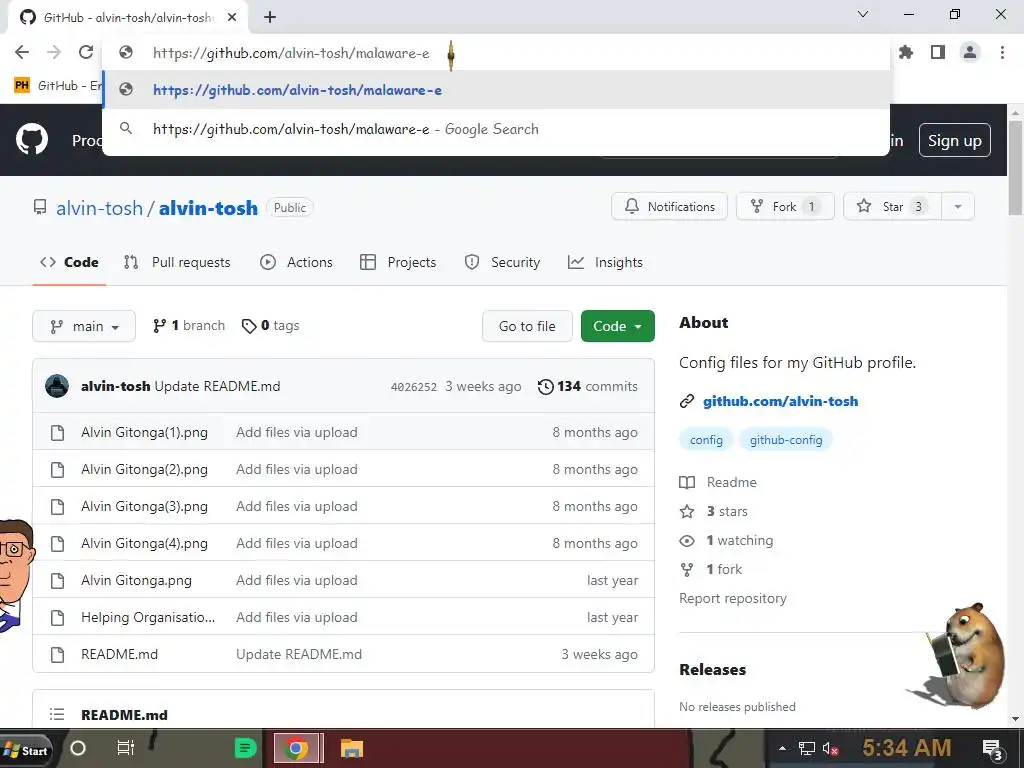Screen dimensions: 1024x768
Task: Toggle Chrome side panel icon
Action: tap(938, 52)
